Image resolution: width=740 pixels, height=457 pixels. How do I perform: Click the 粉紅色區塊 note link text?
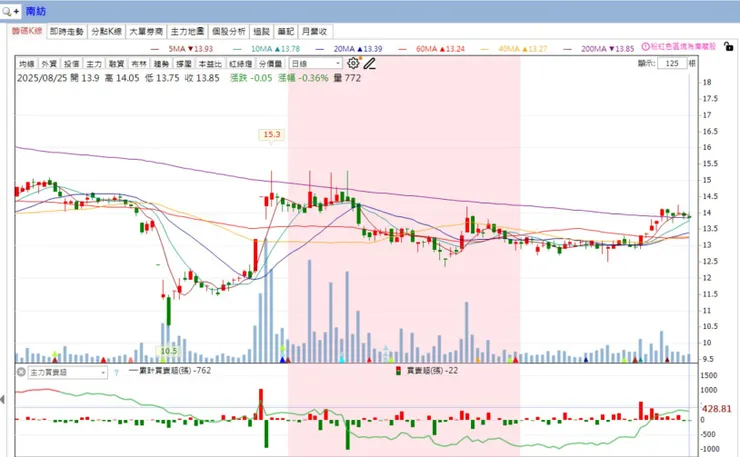click(683, 46)
